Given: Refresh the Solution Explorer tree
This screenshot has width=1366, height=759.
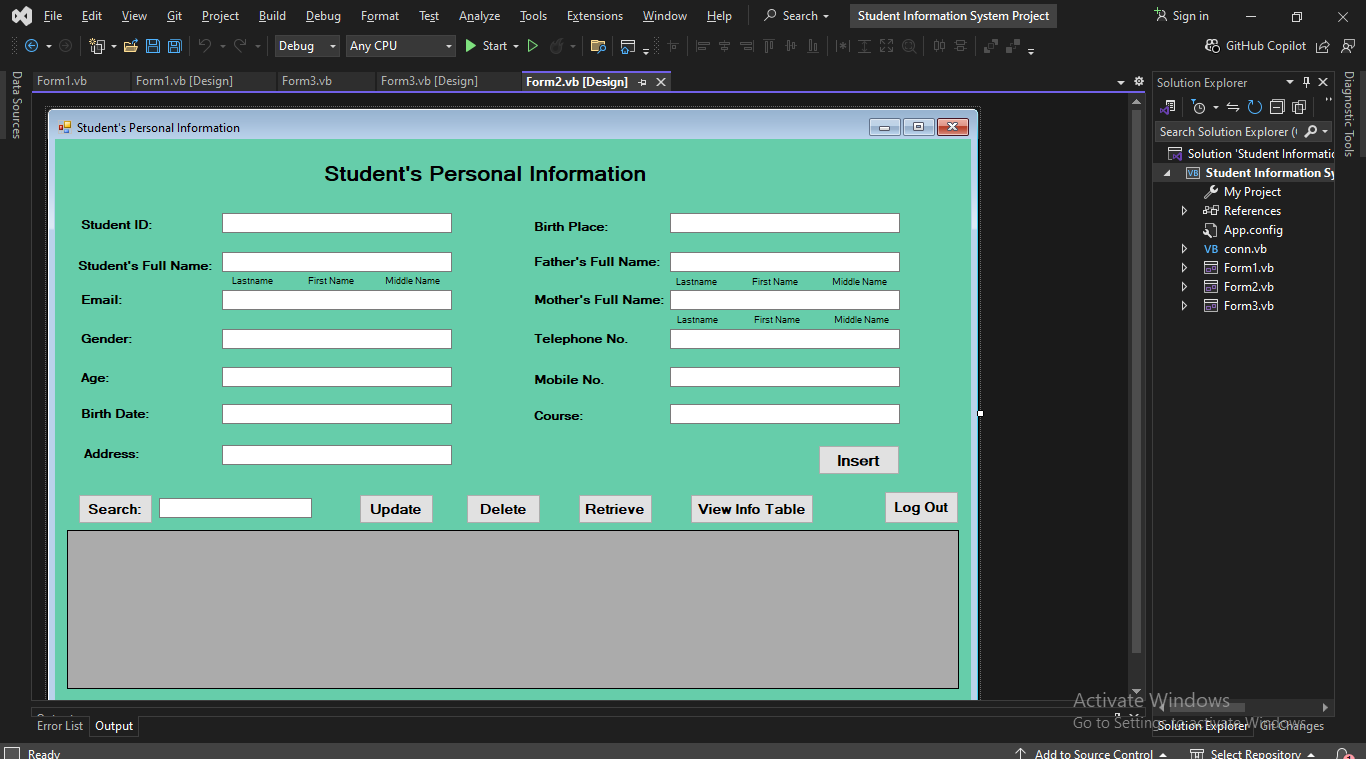Looking at the screenshot, I should [1254, 107].
